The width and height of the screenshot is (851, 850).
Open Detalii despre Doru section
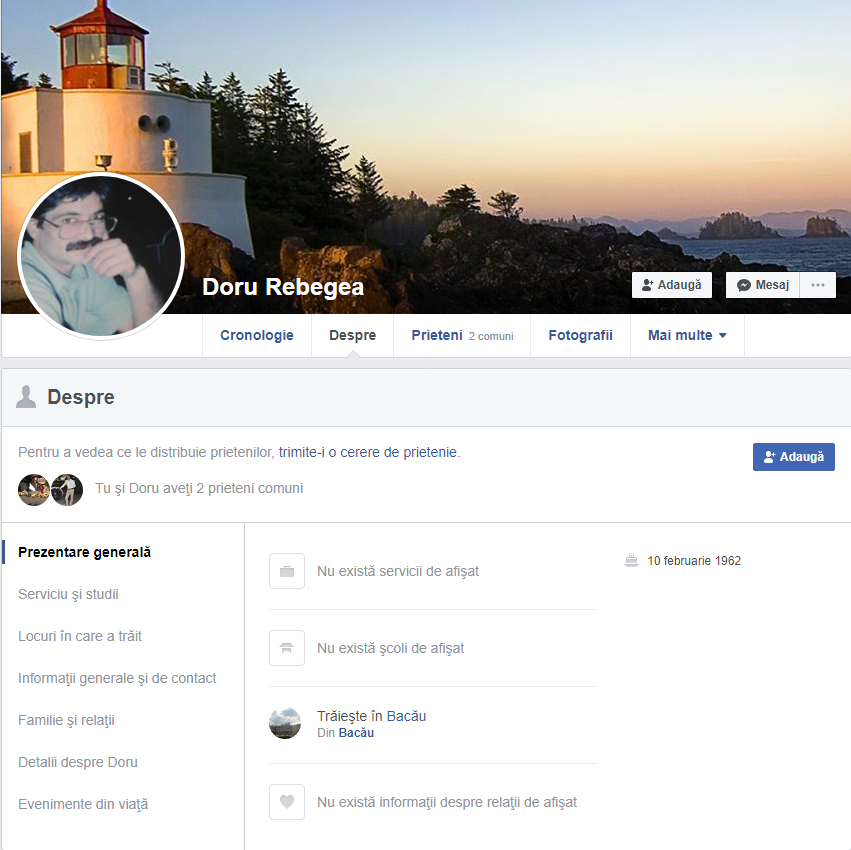click(78, 762)
